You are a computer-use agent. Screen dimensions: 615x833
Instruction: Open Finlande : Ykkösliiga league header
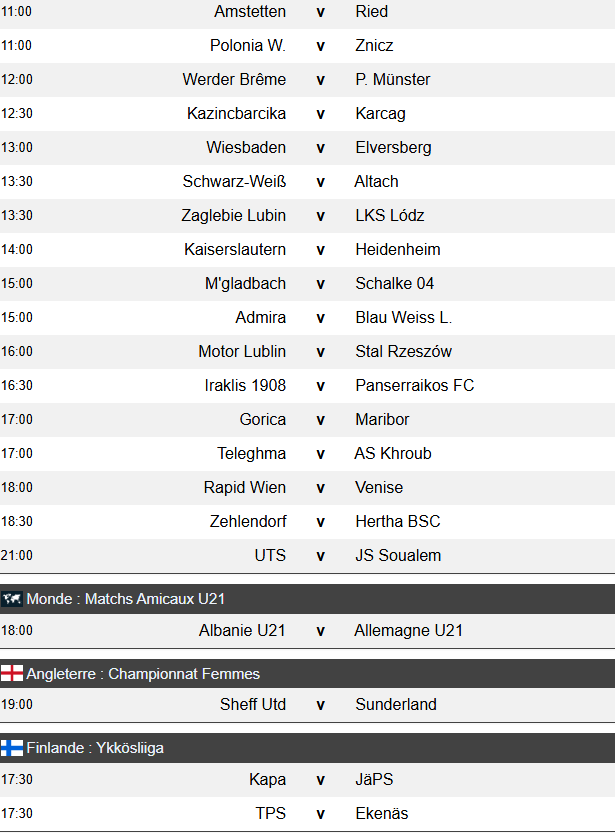96,748
